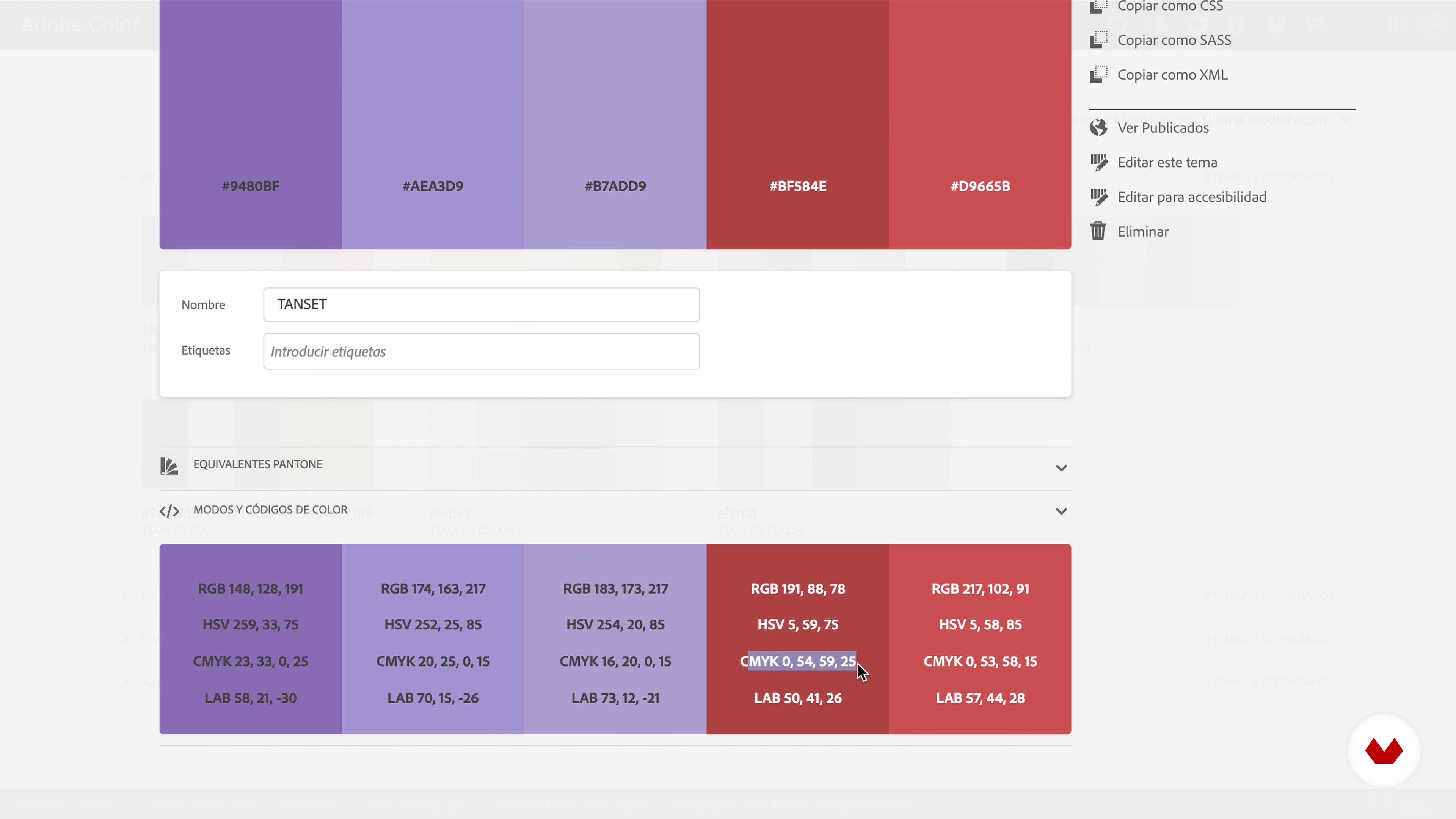Click HSV 252, 25, 85 value
Image resolution: width=1456 pixels, height=819 pixels.
(433, 625)
